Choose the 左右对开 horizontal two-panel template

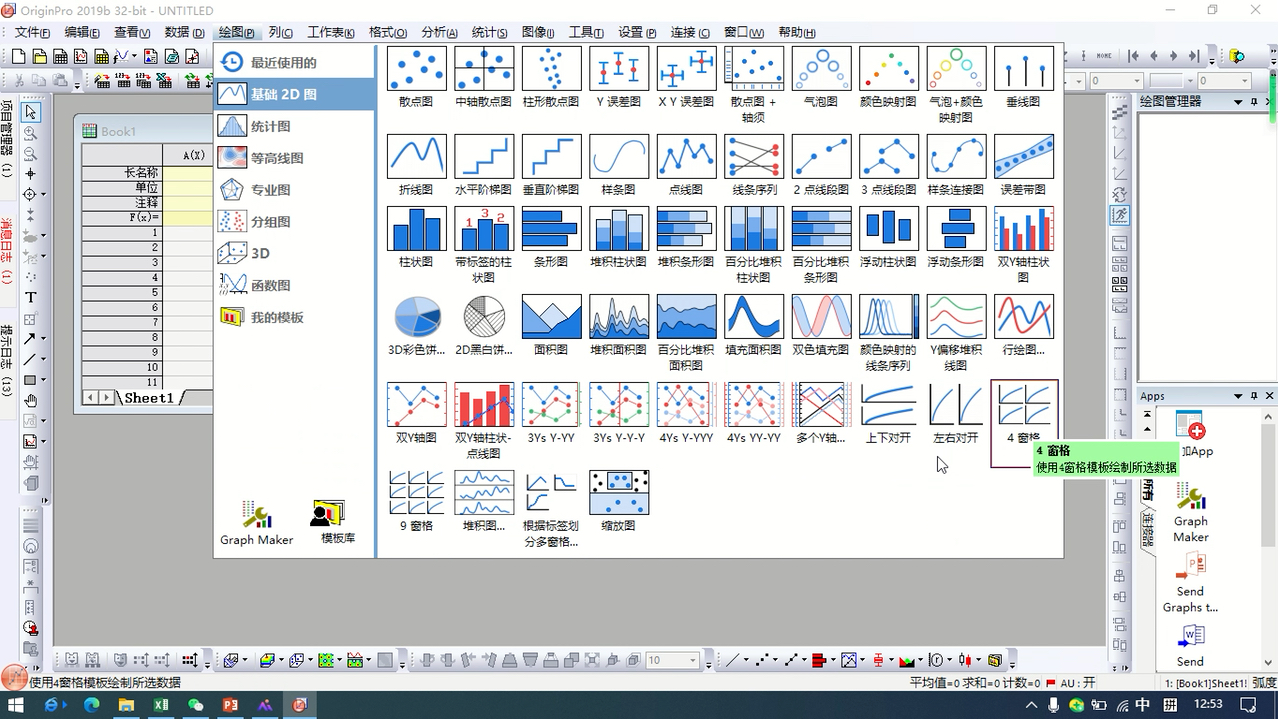click(x=956, y=413)
